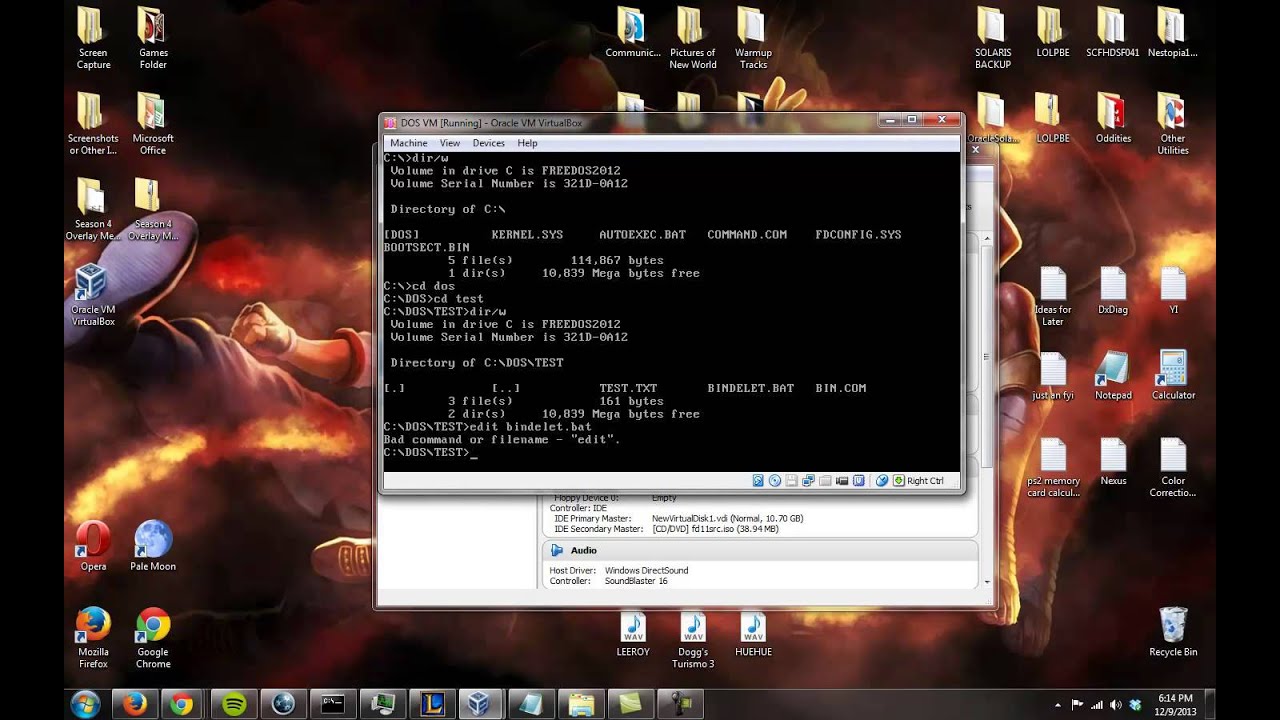The height and width of the screenshot is (720, 1280).
Task: Click the Command Prompt taskbar icon
Action: 332,704
